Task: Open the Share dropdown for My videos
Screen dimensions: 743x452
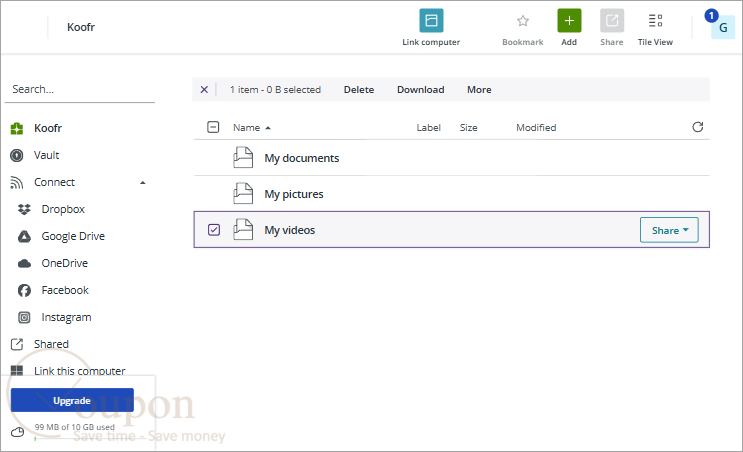Action: (x=669, y=230)
